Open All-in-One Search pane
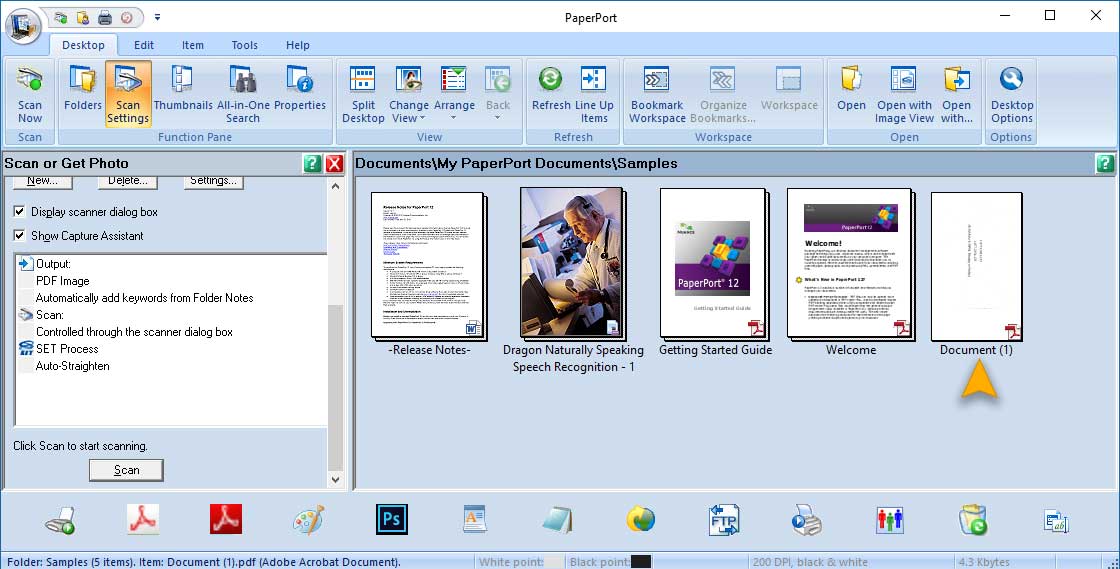The width and height of the screenshot is (1120, 569). pyautogui.click(x=243, y=94)
